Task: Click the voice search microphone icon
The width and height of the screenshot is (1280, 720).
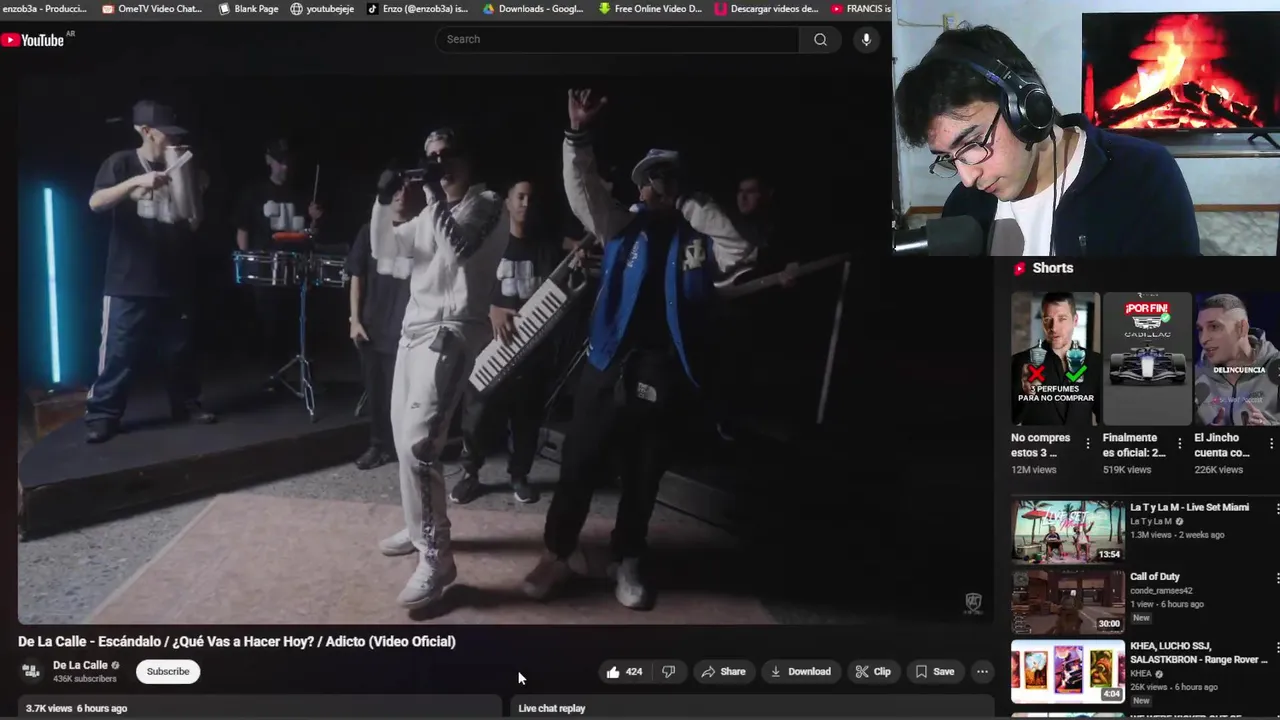Action: pos(866,39)
